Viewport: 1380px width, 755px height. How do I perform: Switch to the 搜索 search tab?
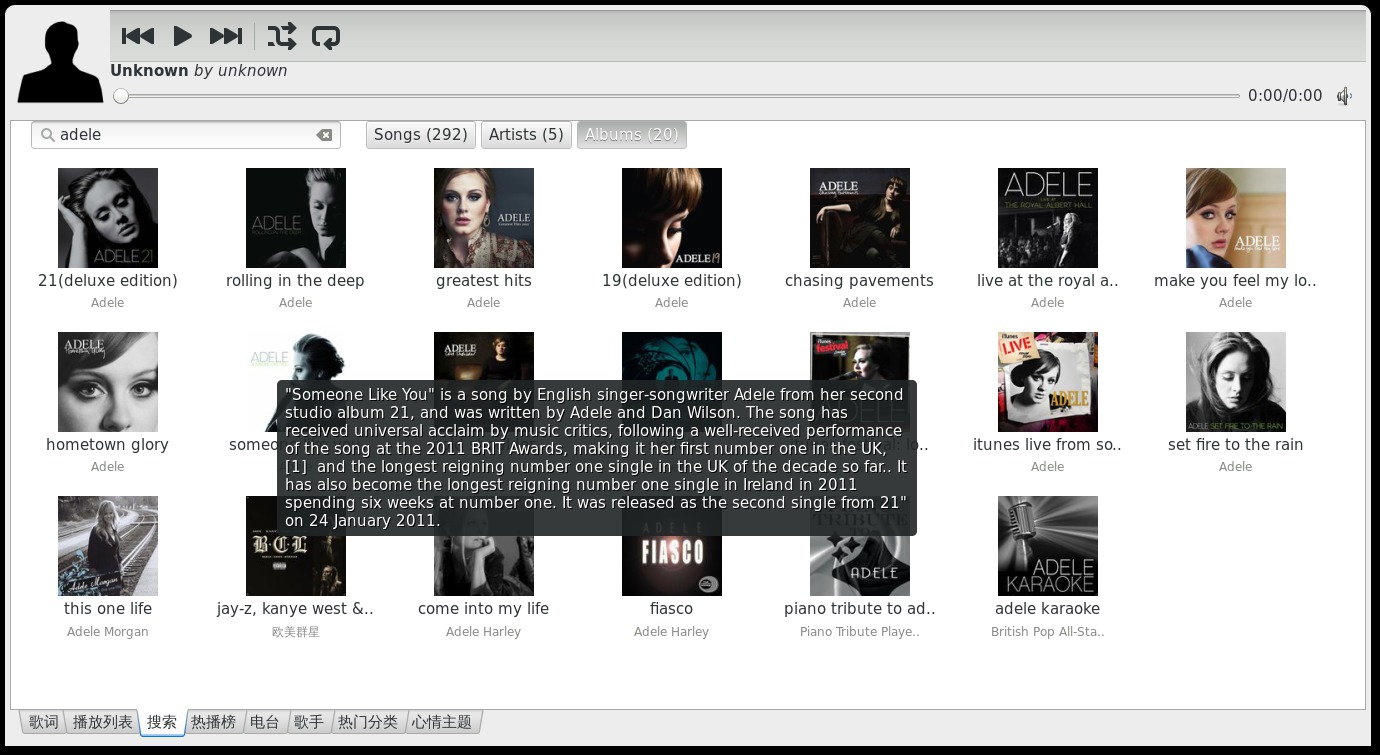tap(162, 722)
